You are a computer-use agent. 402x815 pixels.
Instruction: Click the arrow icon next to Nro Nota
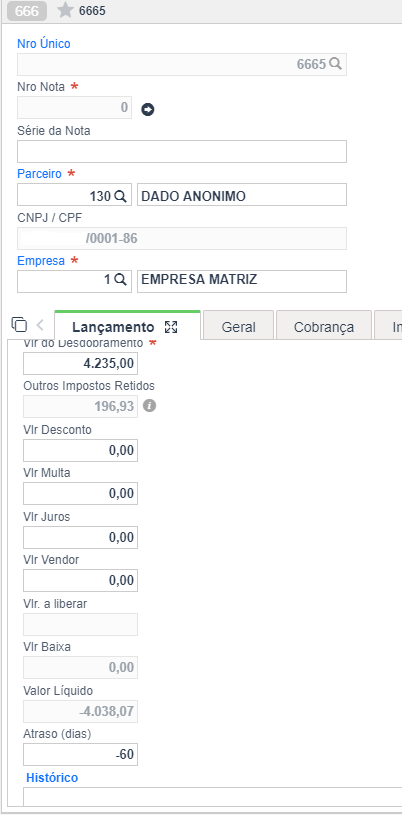[x=148, y=110]
